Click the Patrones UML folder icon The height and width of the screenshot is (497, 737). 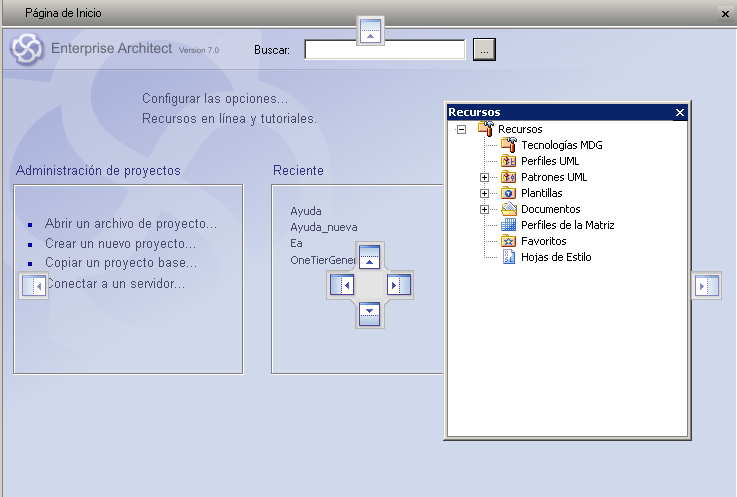(509, 177)
